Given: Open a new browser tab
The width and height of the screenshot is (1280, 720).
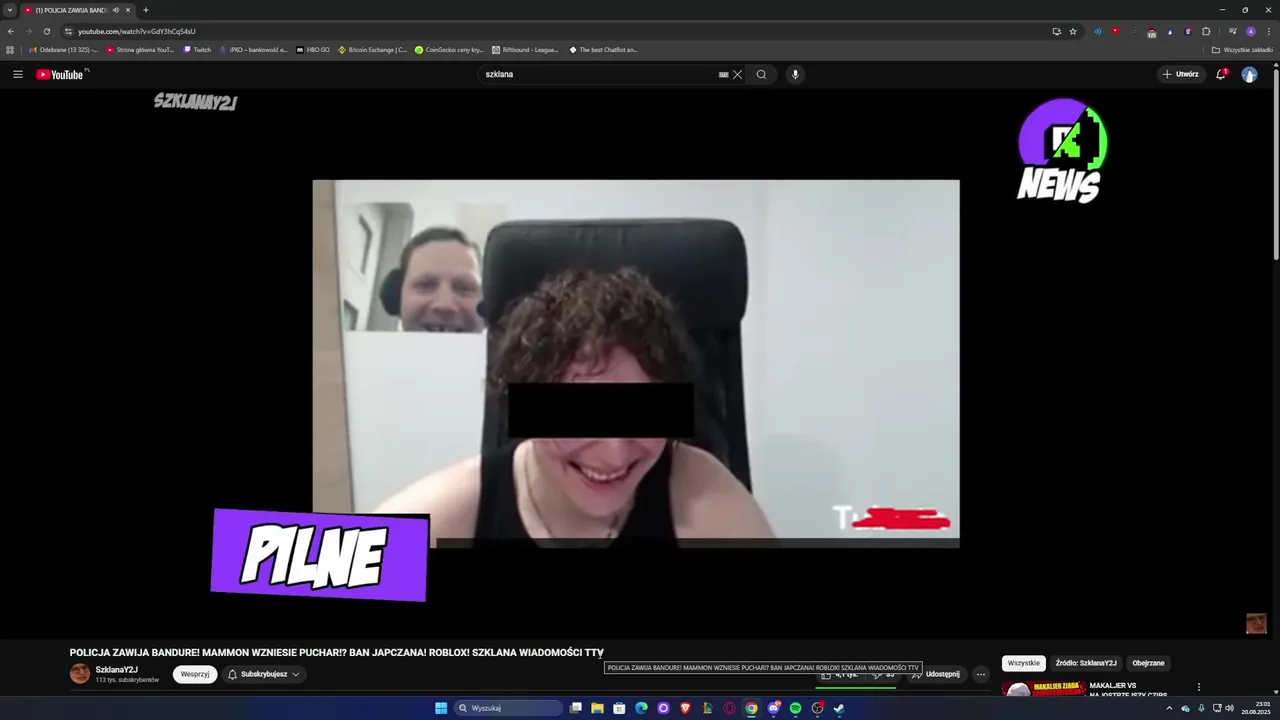Looking at the screenshot, I should 146,10.
